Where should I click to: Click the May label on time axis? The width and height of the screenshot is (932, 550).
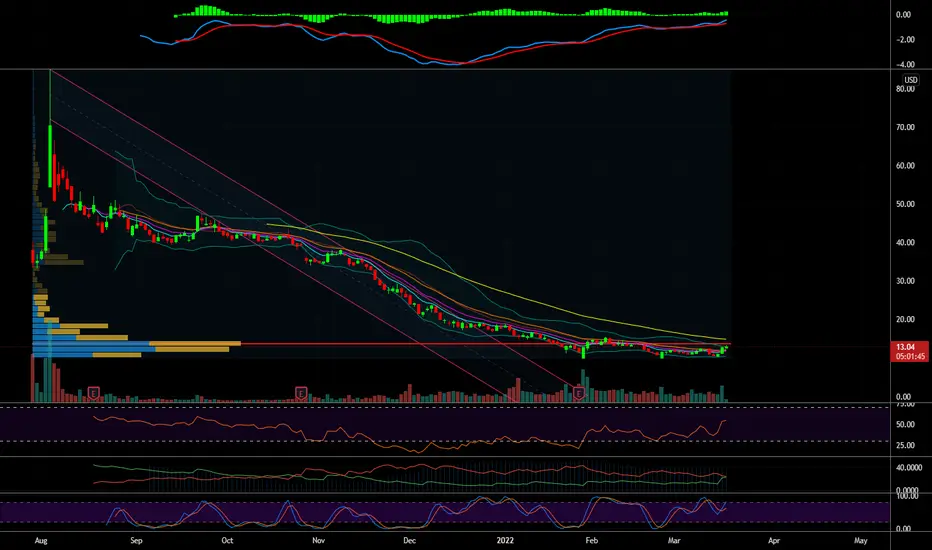[860, 540]
